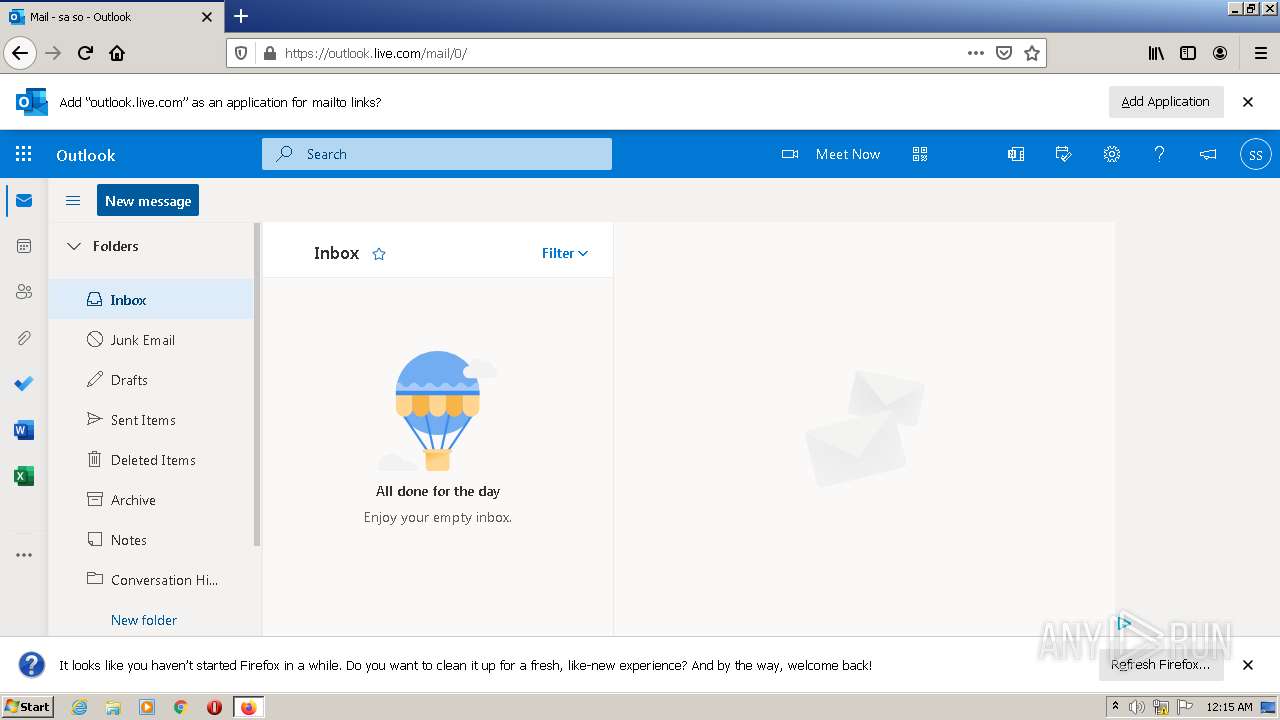Screen dimensions: 1280x720
Task: Open the What's new megaphone icon
Action: click(x=1208, y=154)
